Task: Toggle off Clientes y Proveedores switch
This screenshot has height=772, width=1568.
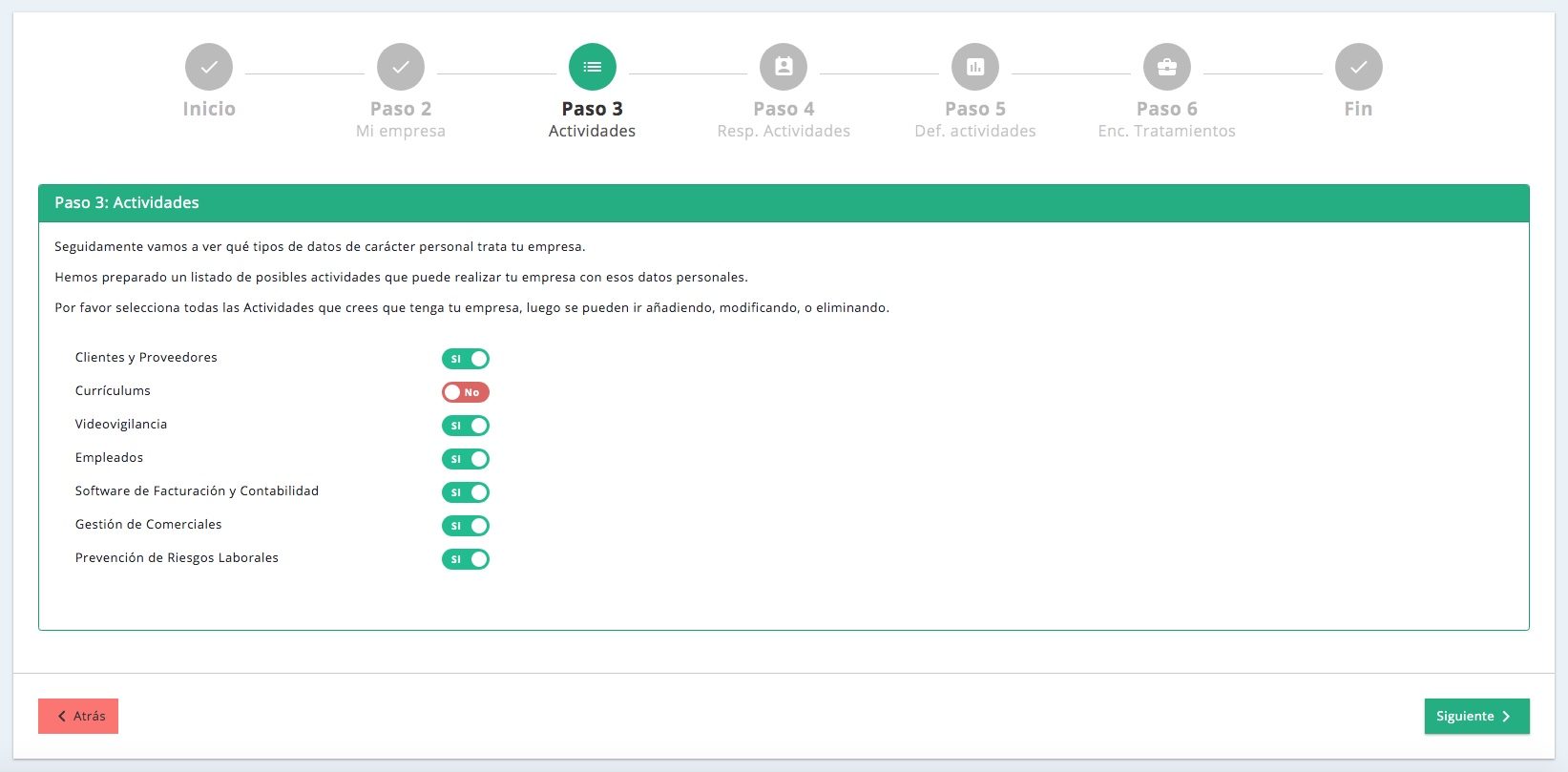Action: pos(466,359)
